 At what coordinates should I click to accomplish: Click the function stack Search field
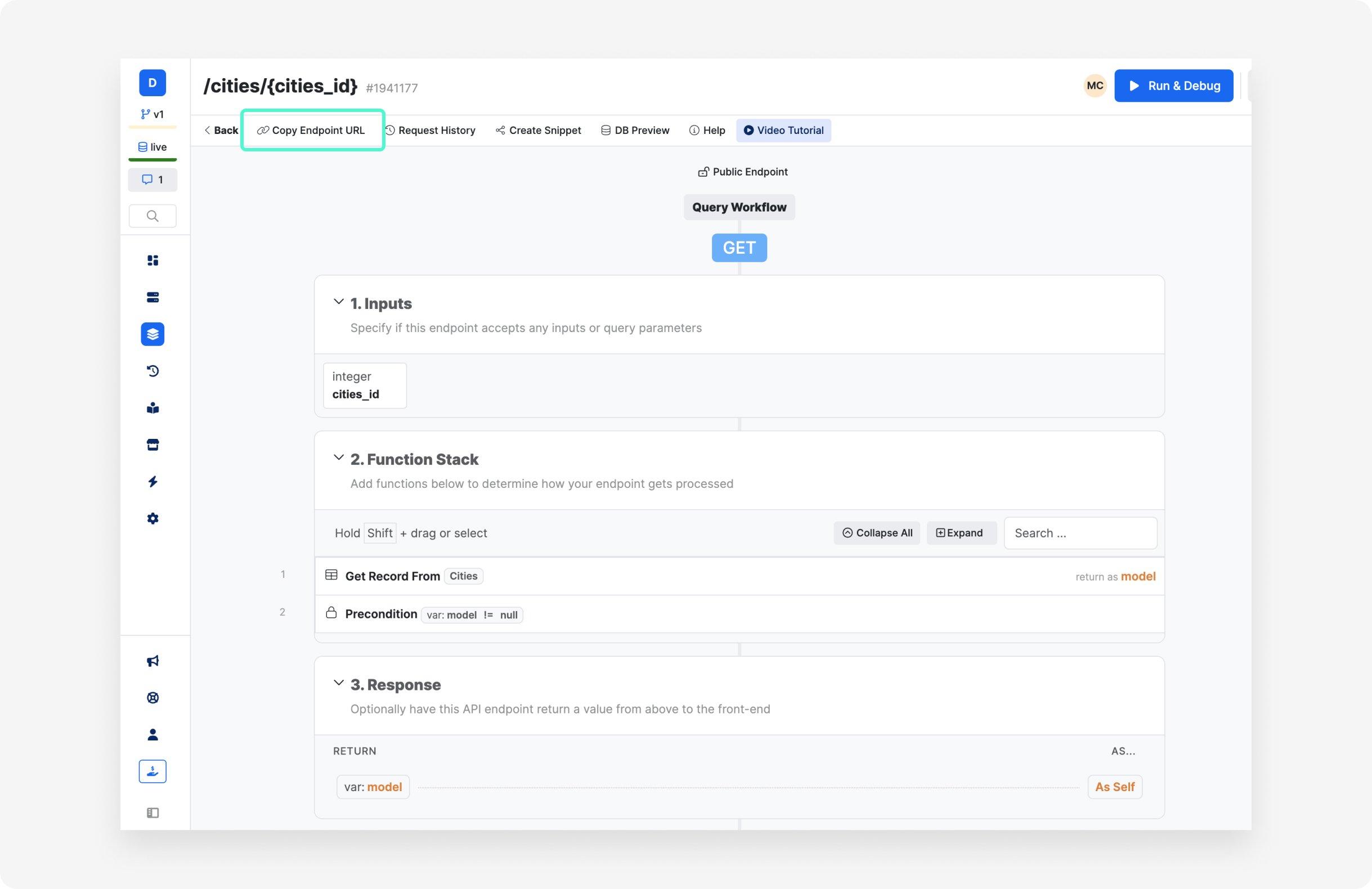click(x=1080, y=533)
